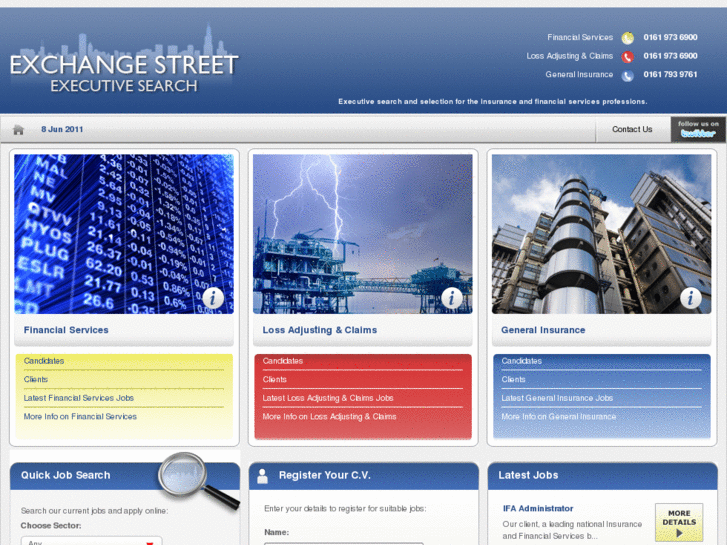Open Latest Loss Adjusting & Claims Jobs link
This screenshot has width=727, height=545.
point(328,398)
